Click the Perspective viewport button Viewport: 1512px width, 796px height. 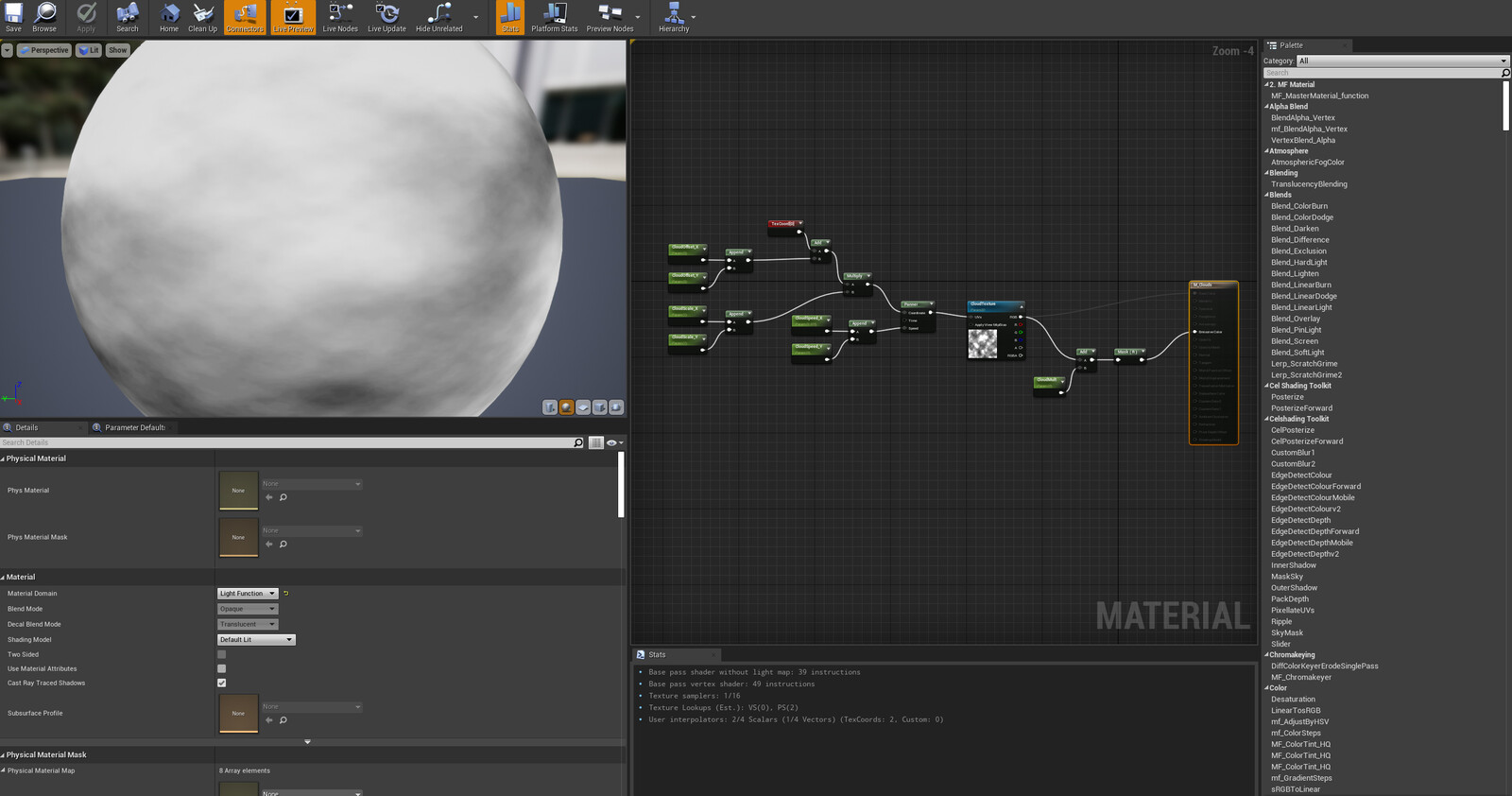pos(44,50)
